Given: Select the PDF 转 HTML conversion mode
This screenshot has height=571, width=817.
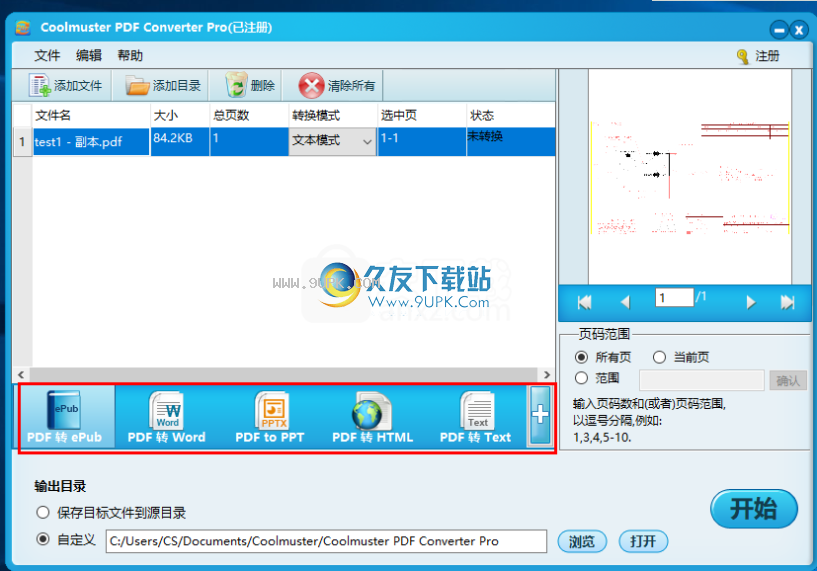Looking at the screenshot, I should click(373, 417).
